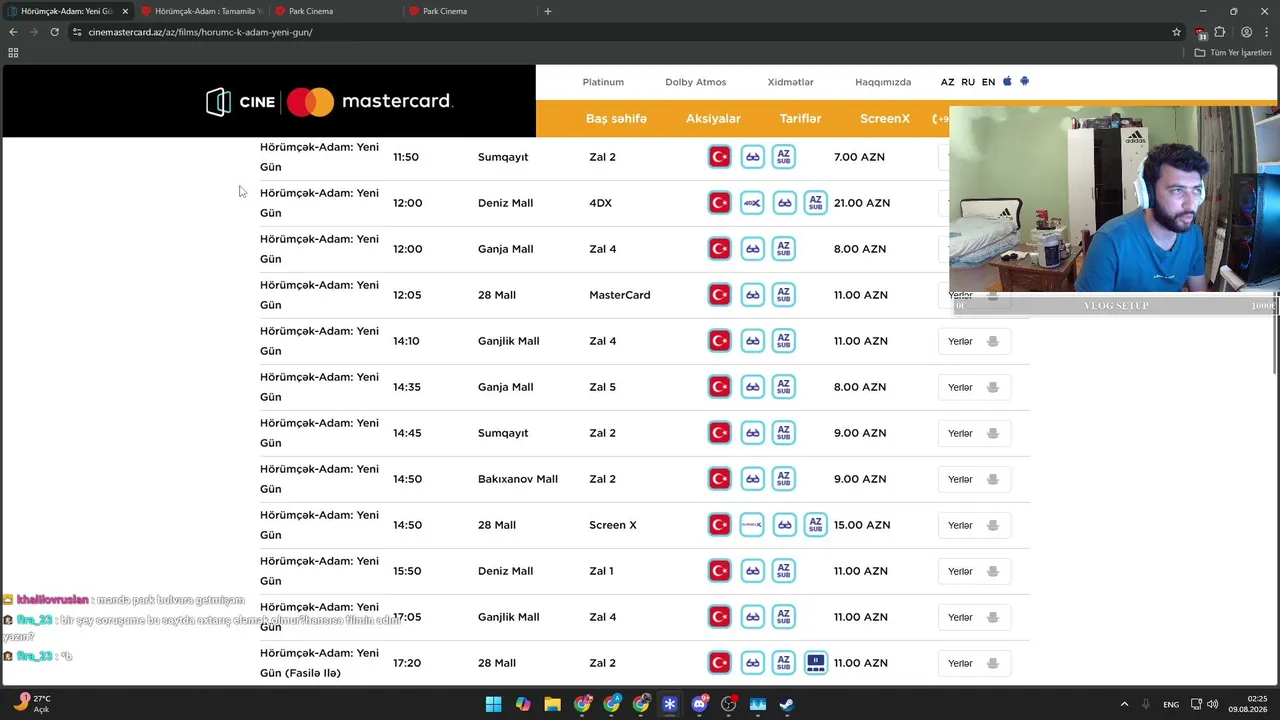This screenshot has width=1280, height=720.
Task: Click the Turkish flag icon for Ganjlik Mall 14:10
Action: pyautogui.click(x=720, y=341)
